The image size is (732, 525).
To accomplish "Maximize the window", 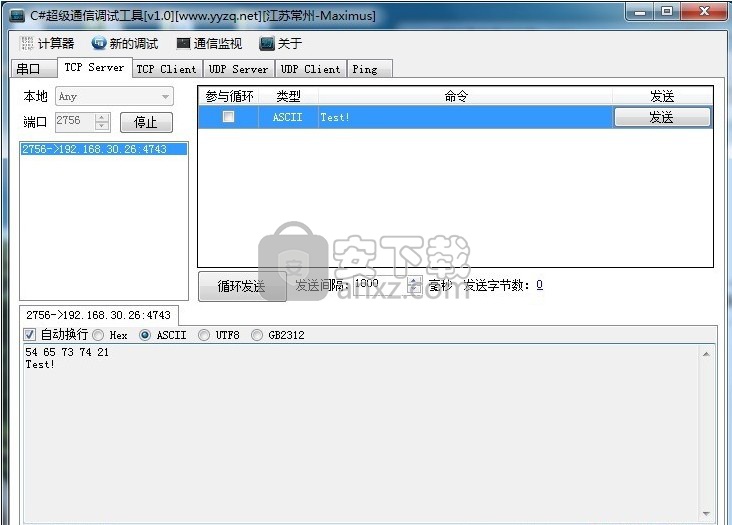I will (x=667, y=12).
